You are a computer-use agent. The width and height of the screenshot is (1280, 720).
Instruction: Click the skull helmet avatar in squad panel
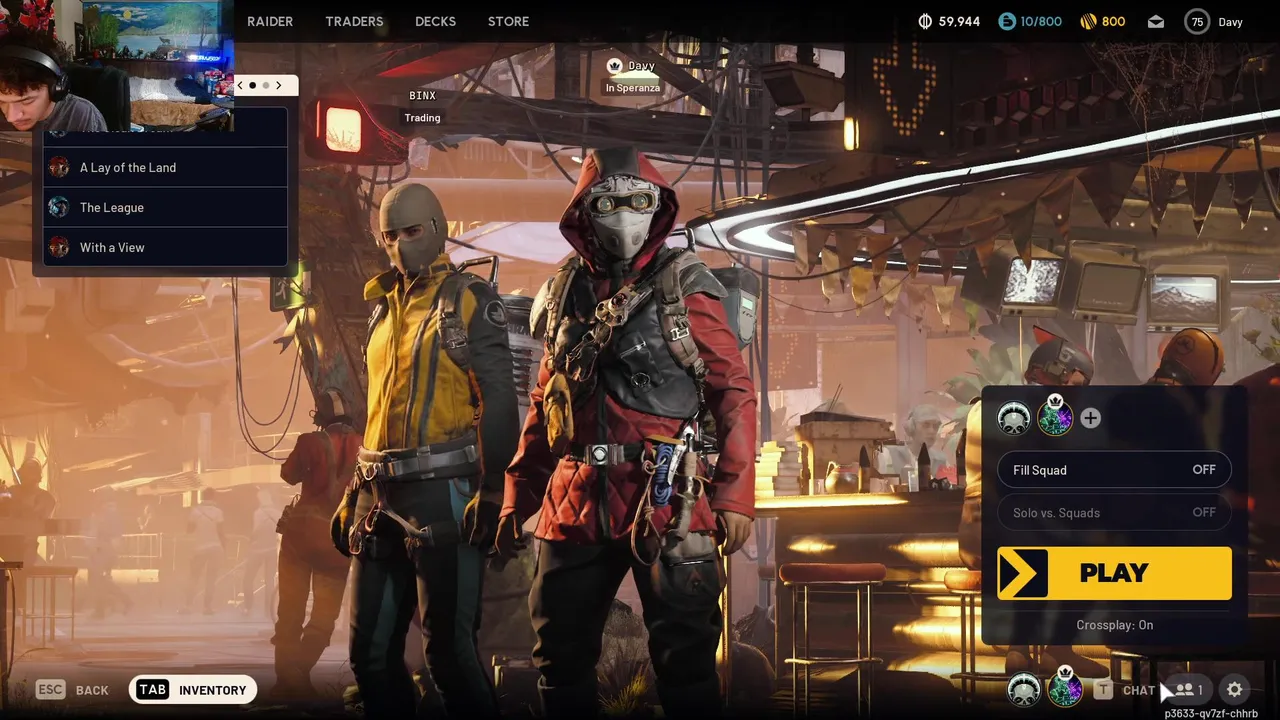pos(1014,418)
